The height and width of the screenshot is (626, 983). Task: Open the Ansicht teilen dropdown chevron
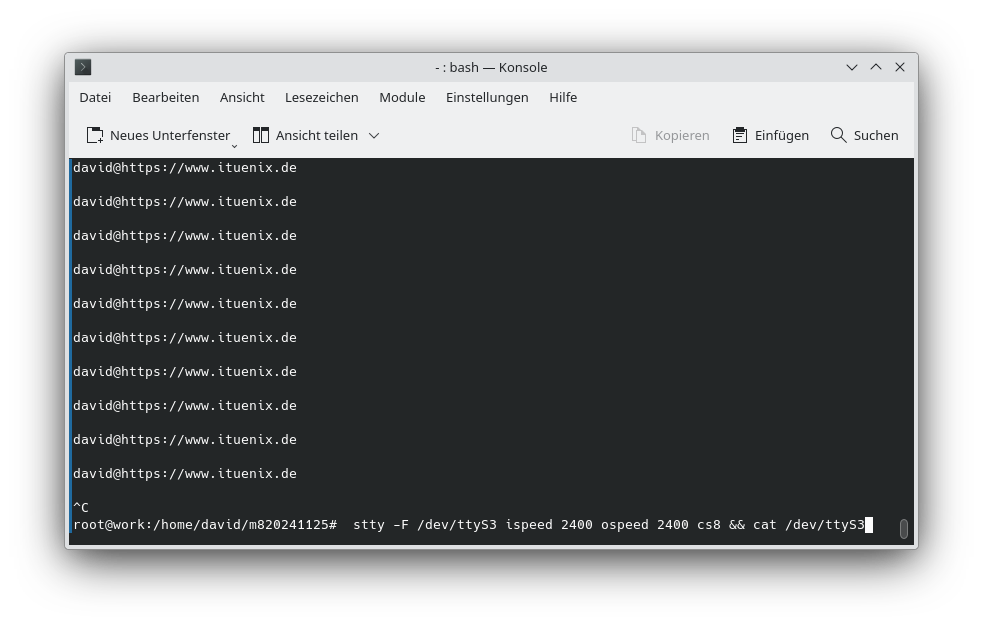pos(374,135)
